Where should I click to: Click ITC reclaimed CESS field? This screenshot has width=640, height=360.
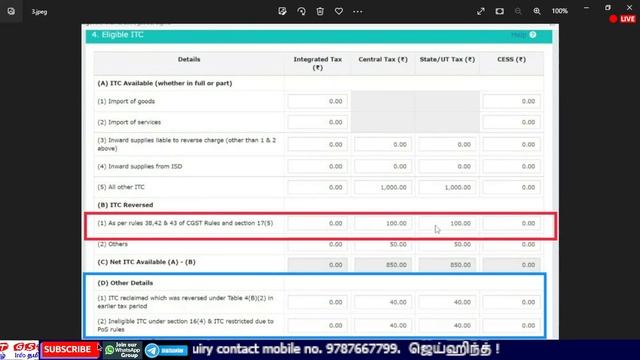(511, 302)
